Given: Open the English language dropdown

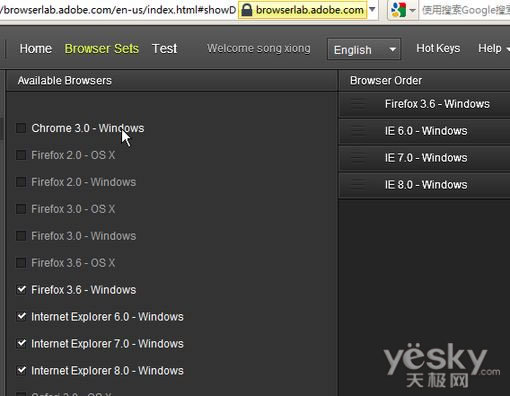Looking at the screenshot, I should tap(364, 49).
